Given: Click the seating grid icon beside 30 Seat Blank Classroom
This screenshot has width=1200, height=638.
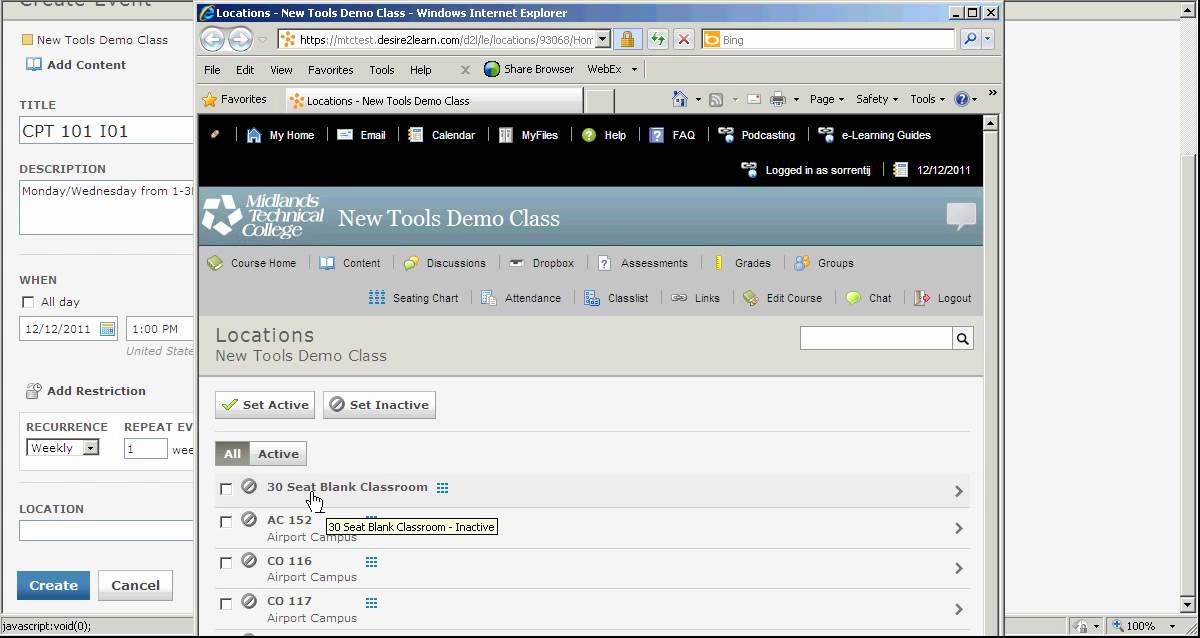Looking at the screenshot, I should pyautogui.click(x=443, y=488).
